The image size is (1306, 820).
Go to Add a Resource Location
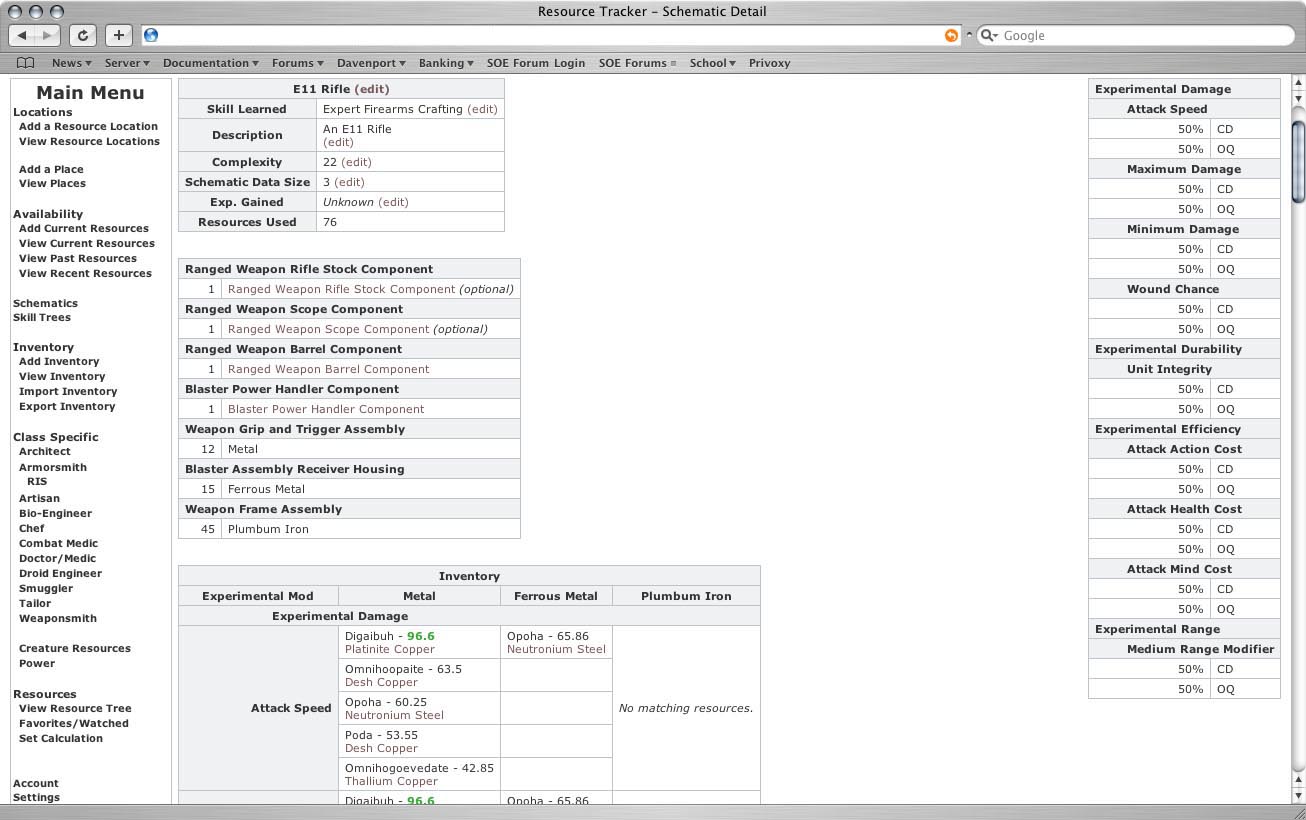[88, 127]
